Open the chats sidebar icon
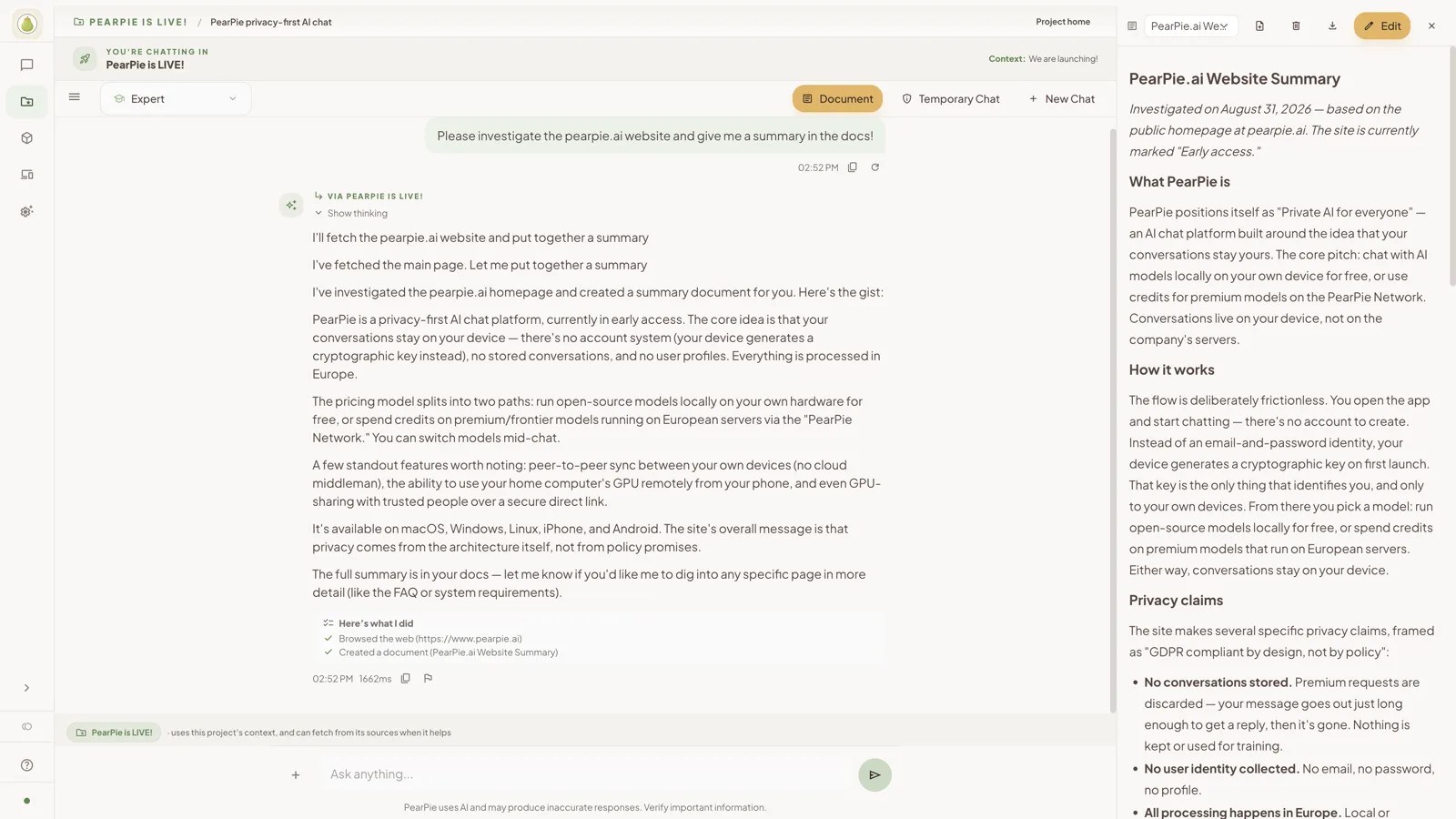The height and width of the screenshot is (819, 1456). point(27,65)
